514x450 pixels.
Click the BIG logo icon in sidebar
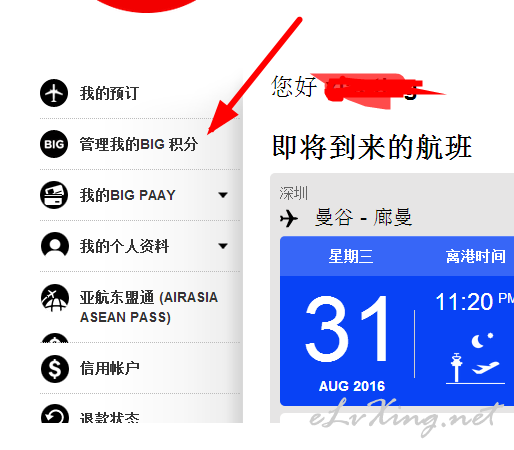click(54, 144)
